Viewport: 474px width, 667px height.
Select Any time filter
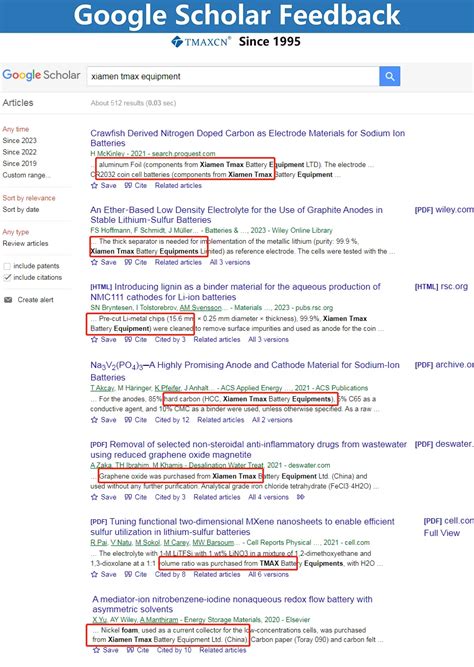pos(16,129)
